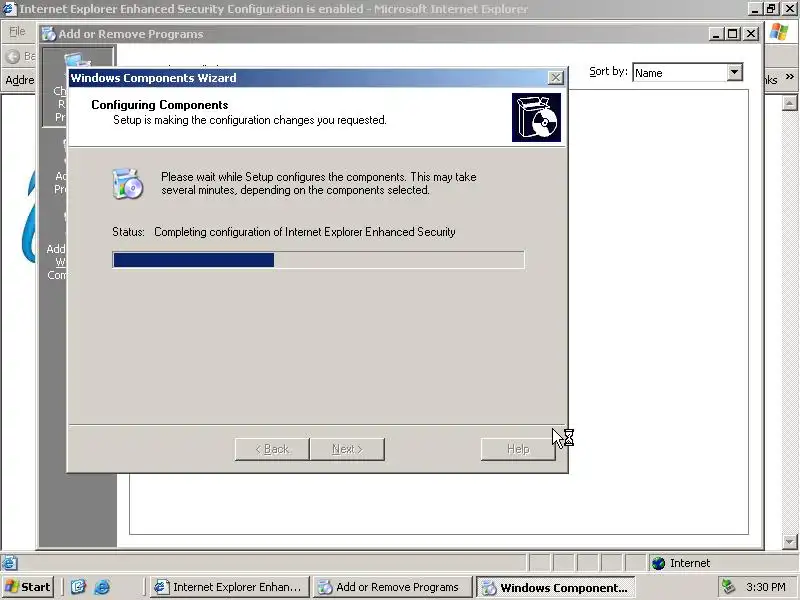This screenshot has width=800, height=600.
Task: Switch to Add or Remove Programs taskbar button
Action: (x=391, y=587)
